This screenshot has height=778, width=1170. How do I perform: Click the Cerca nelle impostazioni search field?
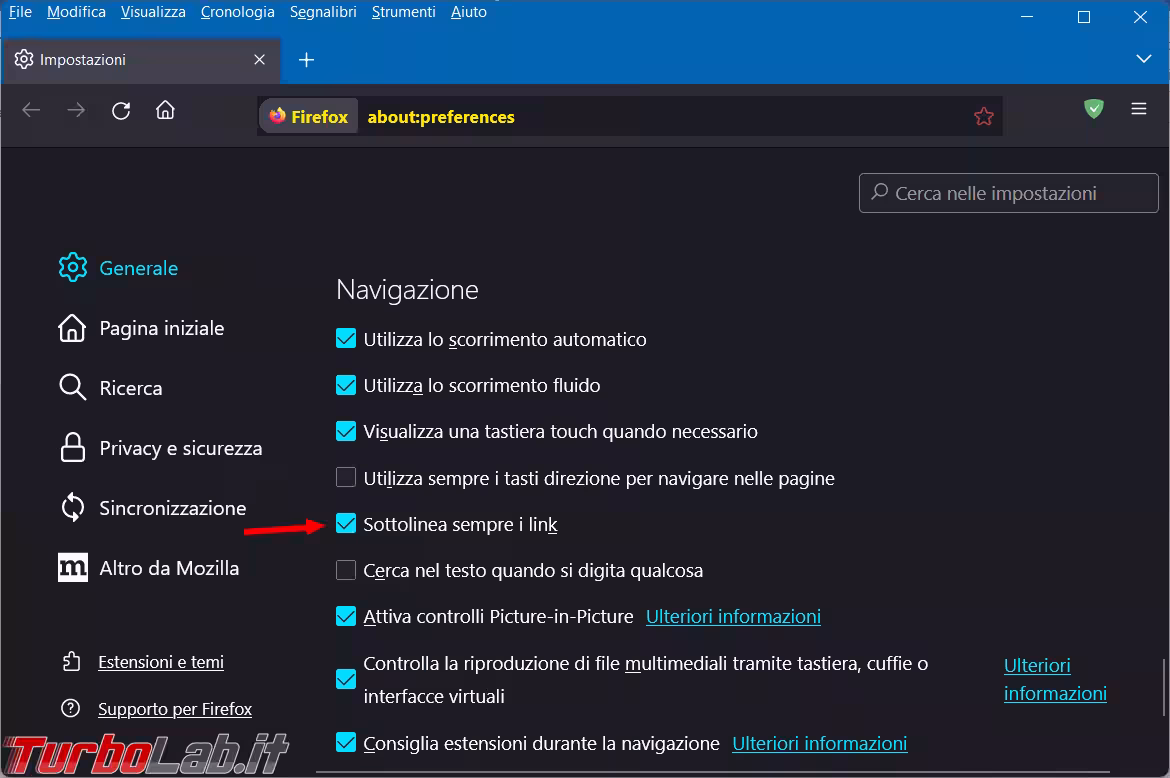click(x=1008, y=193)
